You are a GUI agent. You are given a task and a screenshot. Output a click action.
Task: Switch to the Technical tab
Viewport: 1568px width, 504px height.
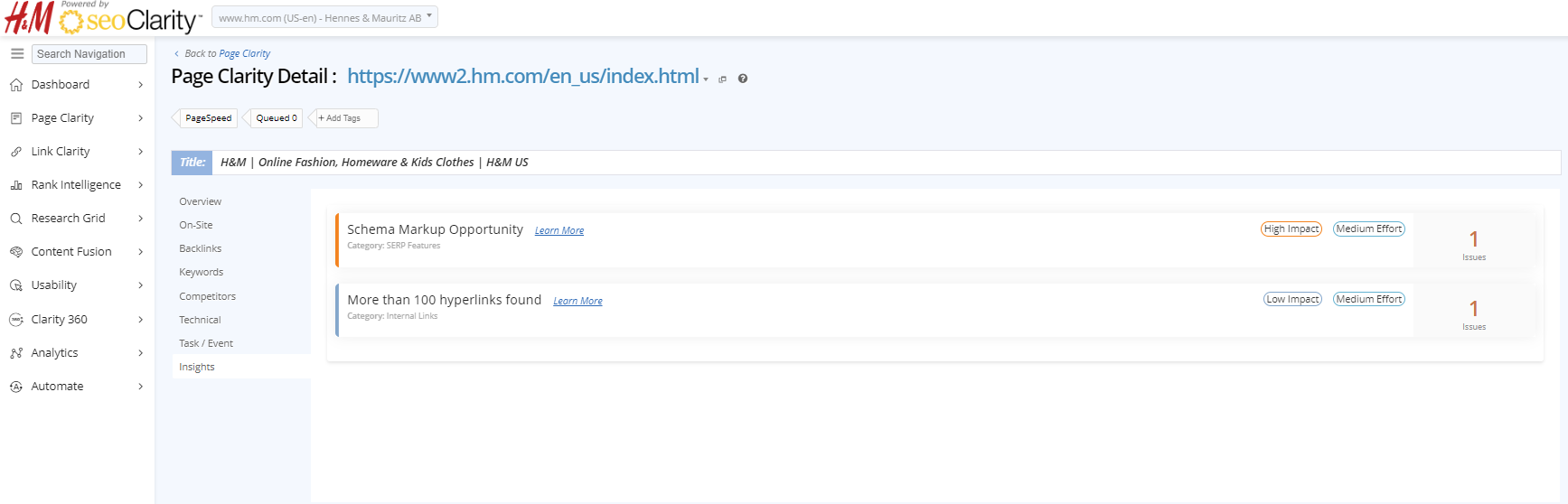click(200, 320)
